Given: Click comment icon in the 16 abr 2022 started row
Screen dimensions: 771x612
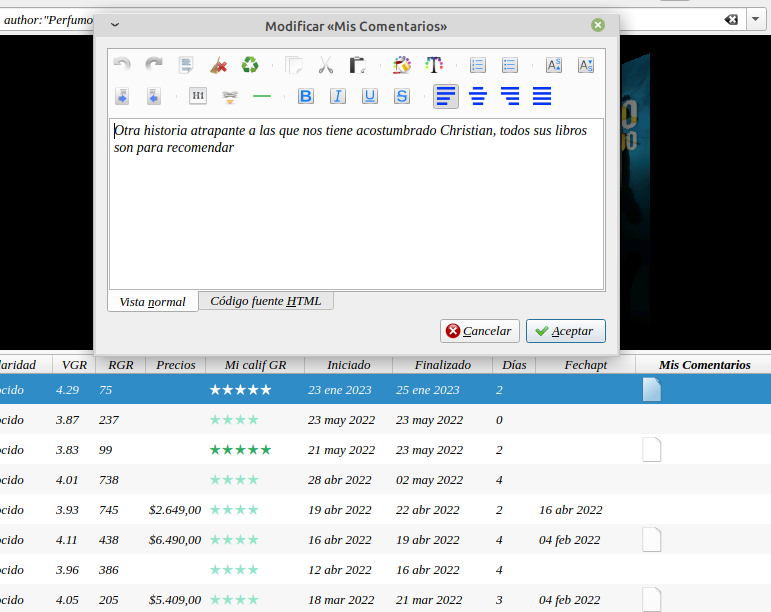Looking at the screenshot, I should tap(652, 539).
